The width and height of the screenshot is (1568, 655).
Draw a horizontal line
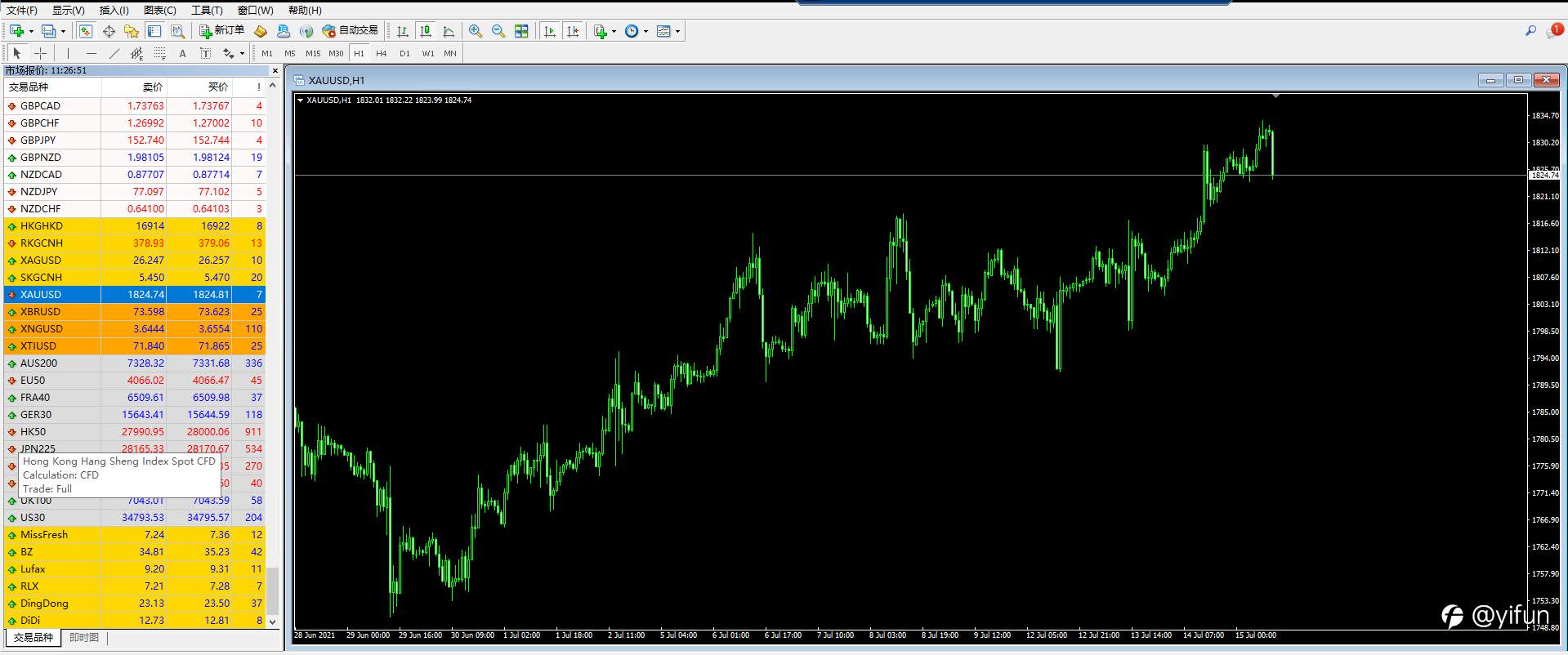91,53
